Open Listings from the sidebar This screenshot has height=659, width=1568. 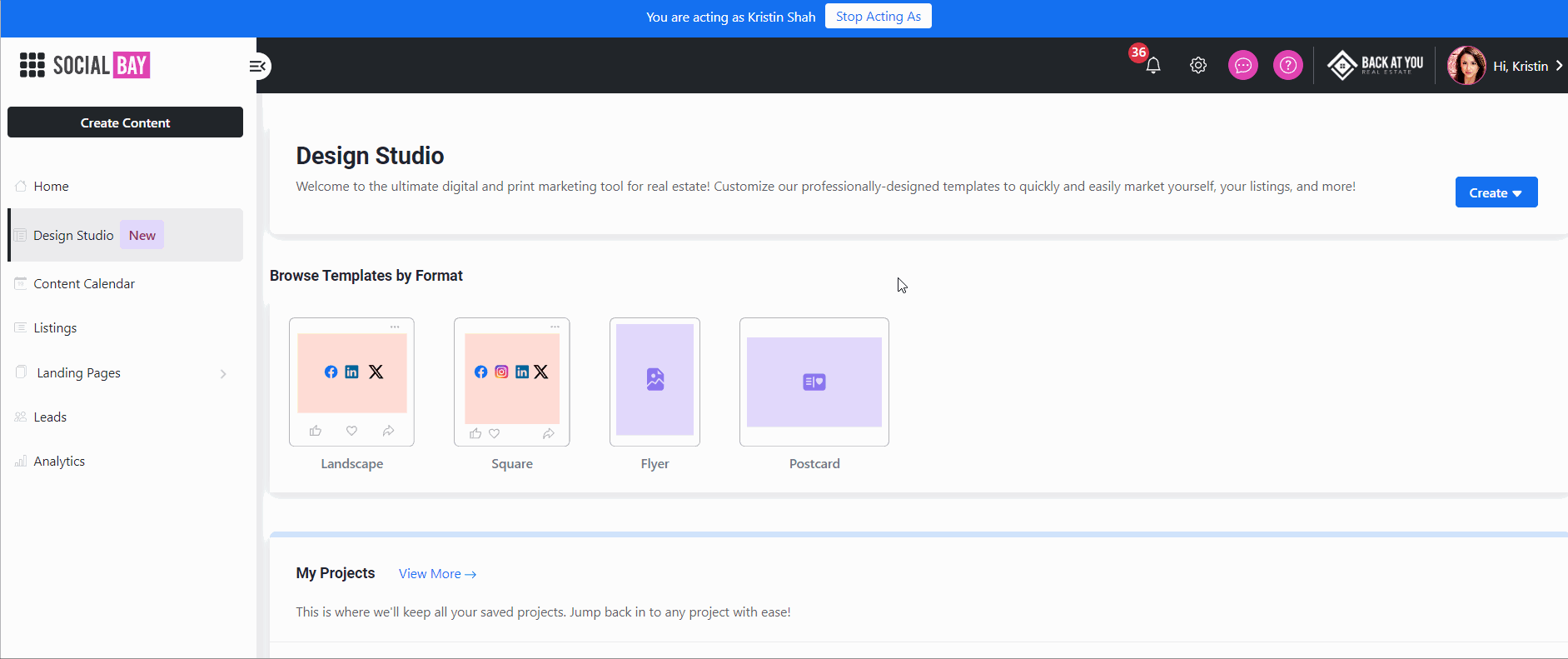(x=55, y=328)
